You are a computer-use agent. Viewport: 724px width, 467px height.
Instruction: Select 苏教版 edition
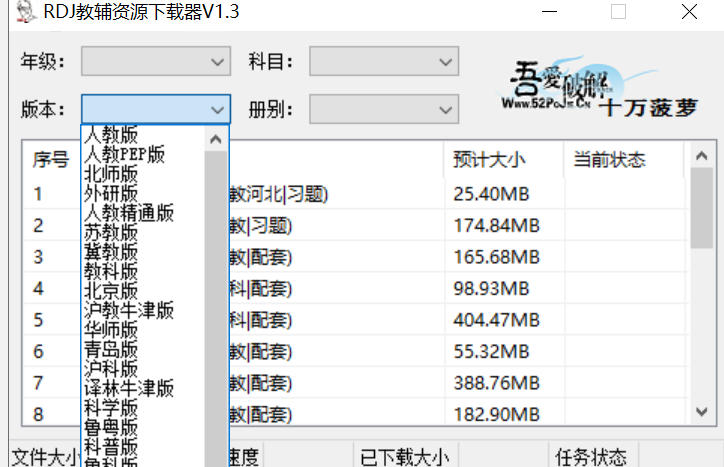point(111,232)
